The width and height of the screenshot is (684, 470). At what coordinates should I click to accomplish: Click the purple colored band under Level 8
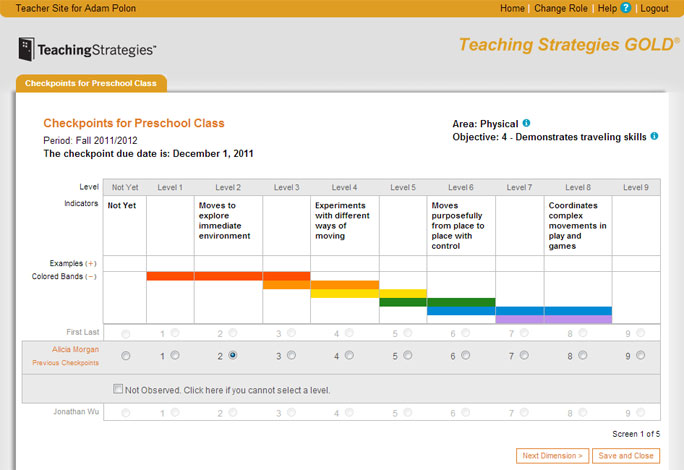pyautogui.click(x=578, y=319)
